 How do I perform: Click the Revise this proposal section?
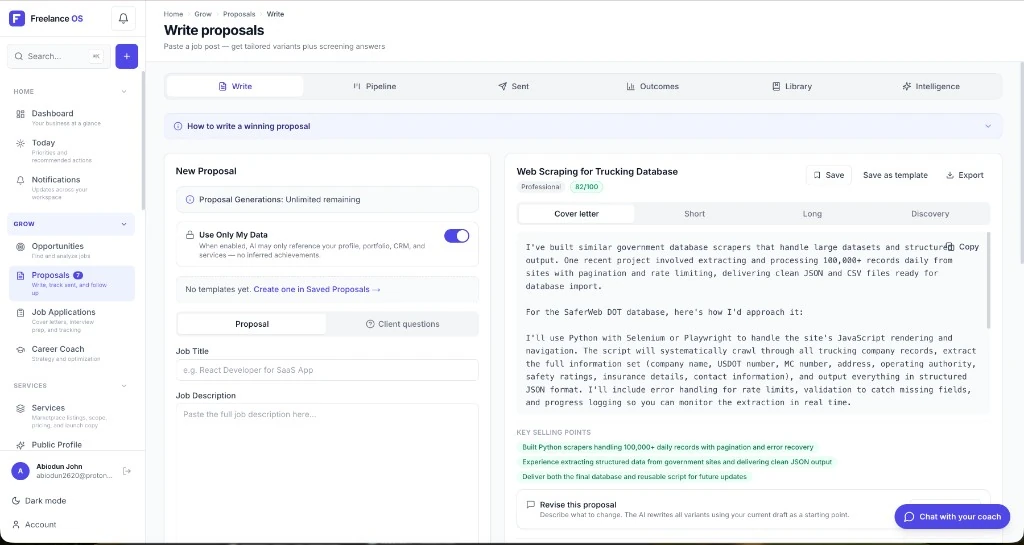click(x=753, y=509)
